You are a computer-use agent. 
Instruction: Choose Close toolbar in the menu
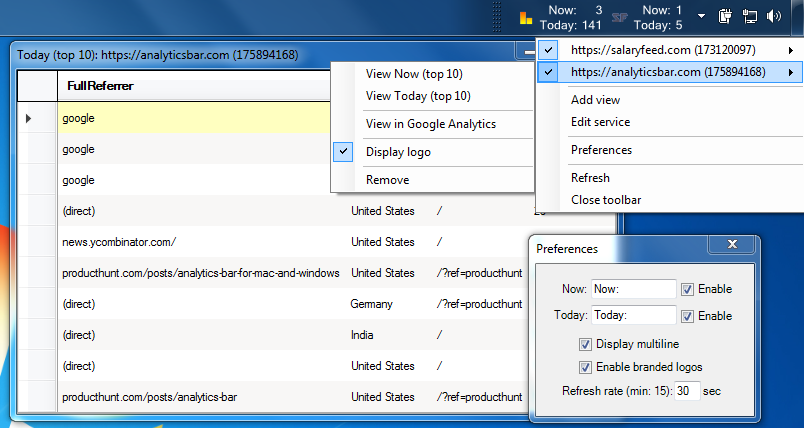pos(606,200)
